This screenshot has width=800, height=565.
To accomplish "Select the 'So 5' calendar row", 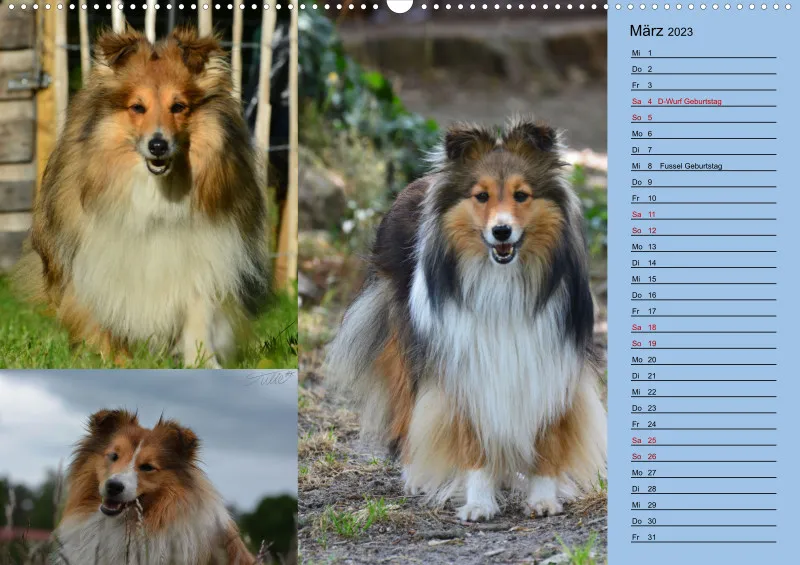I will [x=703, y=118].
